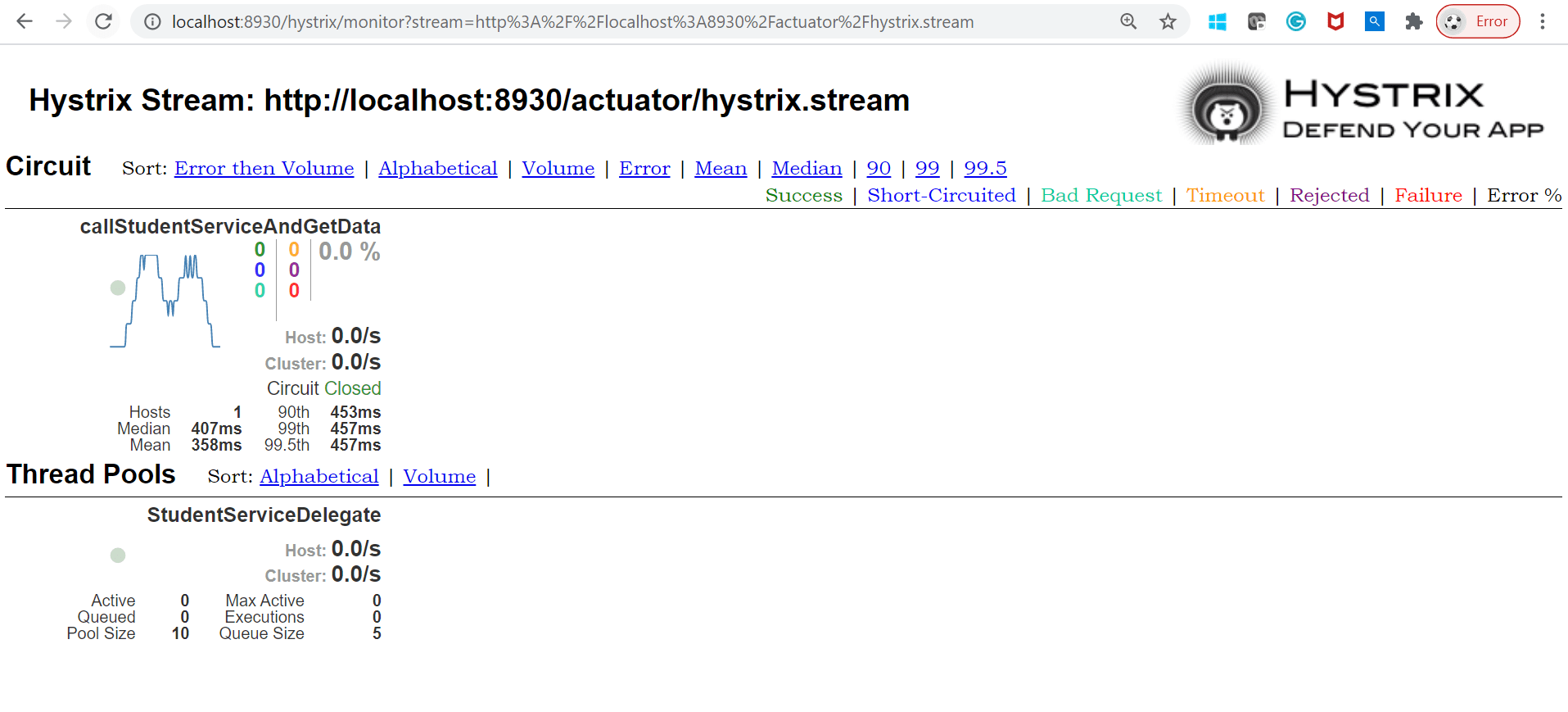This screenshot has width=1568, height=712.
Task: Click the orange timeout count
Action: 294,249
